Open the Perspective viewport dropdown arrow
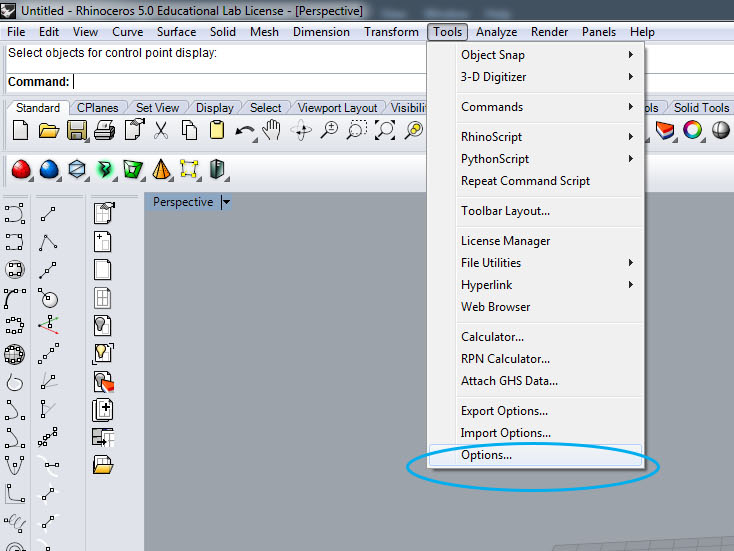 226,202
